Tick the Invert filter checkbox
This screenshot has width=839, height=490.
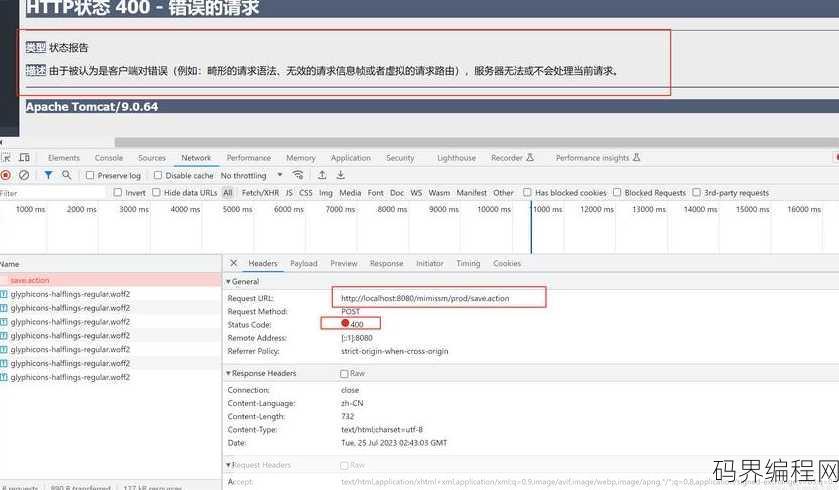pyautogui.click(x=118, y=193)
